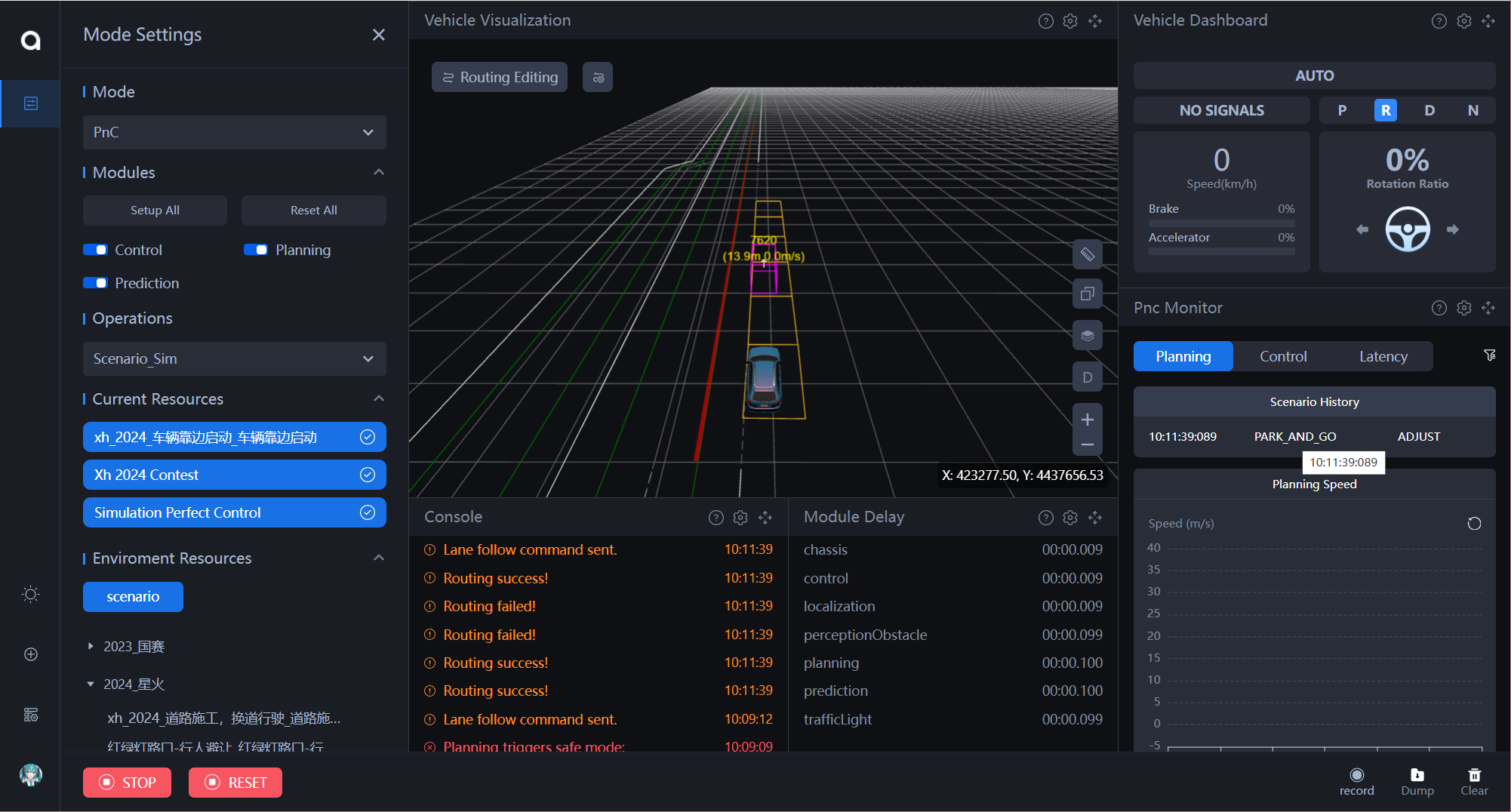1511x812 pixels.
Task: Open the layers menu icon
Action: [1087, 335]
